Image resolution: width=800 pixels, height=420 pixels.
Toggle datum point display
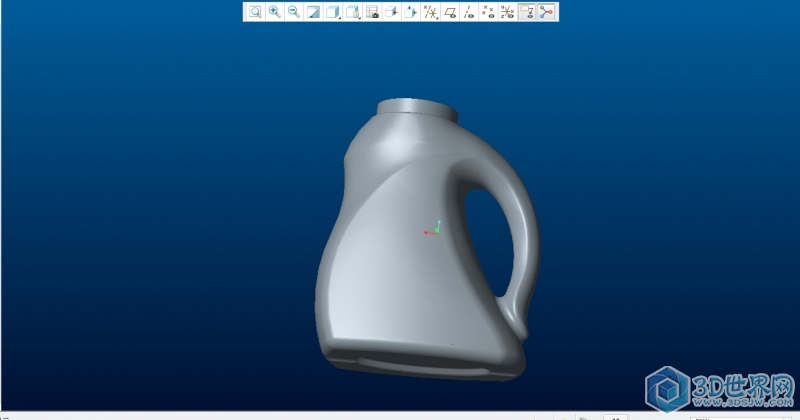point(488,12)
